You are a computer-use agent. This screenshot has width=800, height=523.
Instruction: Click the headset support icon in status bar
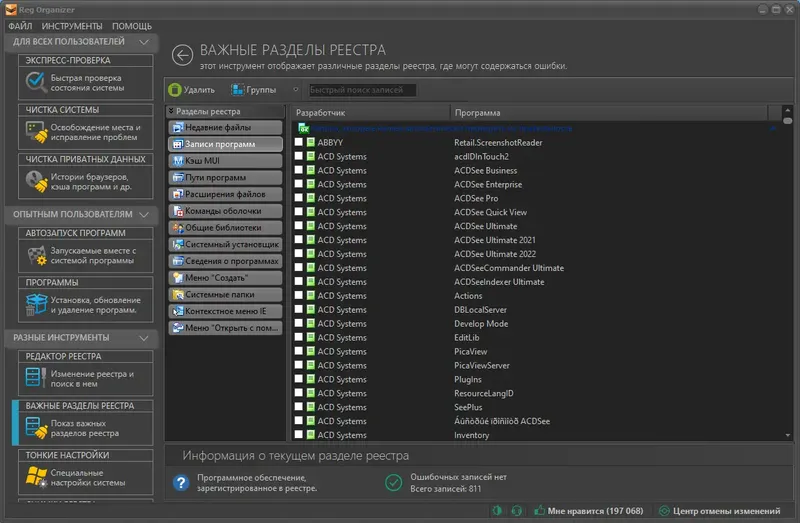coord(516,510)
